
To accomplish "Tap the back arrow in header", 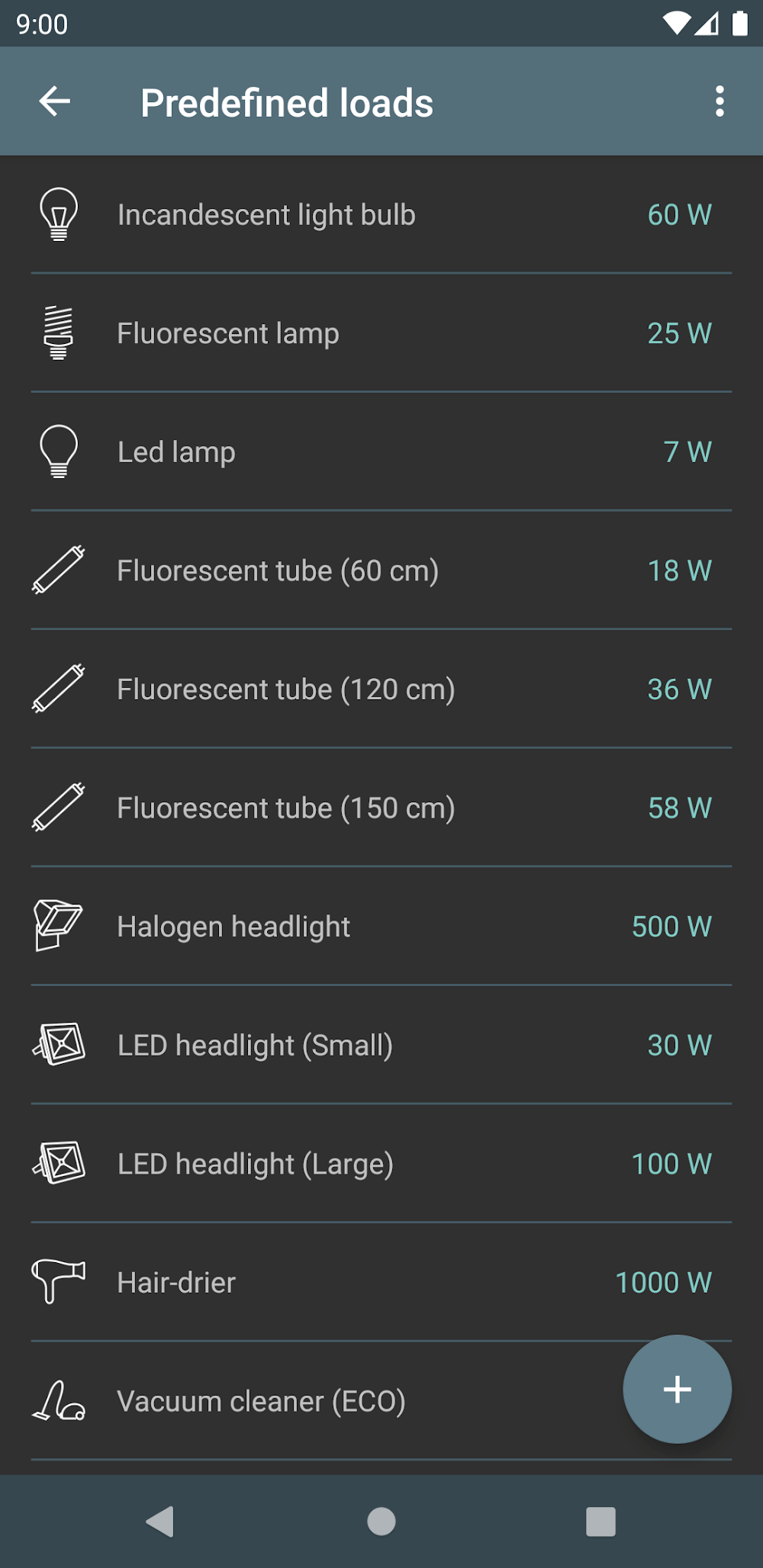I will tap(55, 101).
